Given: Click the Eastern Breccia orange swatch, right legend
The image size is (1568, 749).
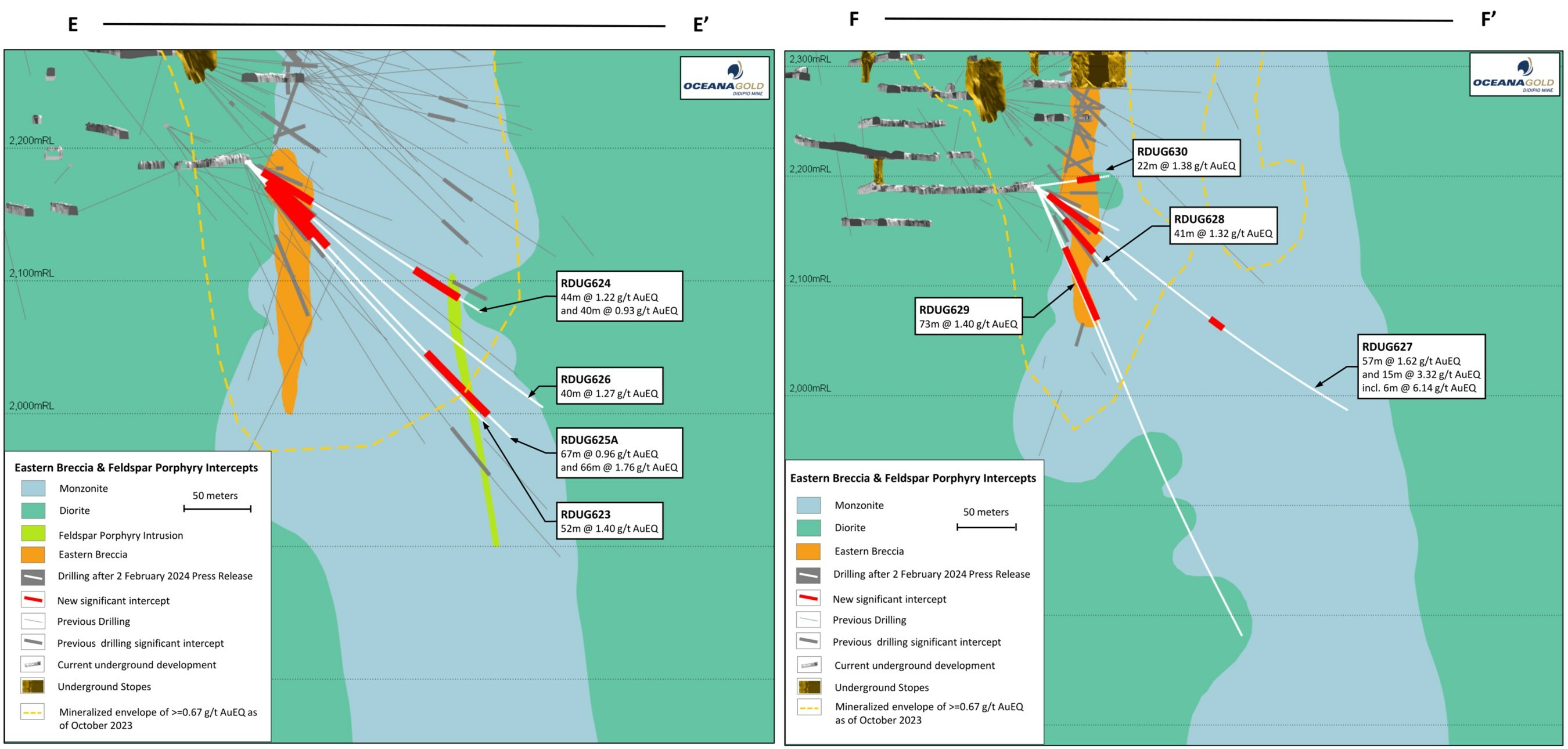Looking at the screenshot, I should coord(808,551).
